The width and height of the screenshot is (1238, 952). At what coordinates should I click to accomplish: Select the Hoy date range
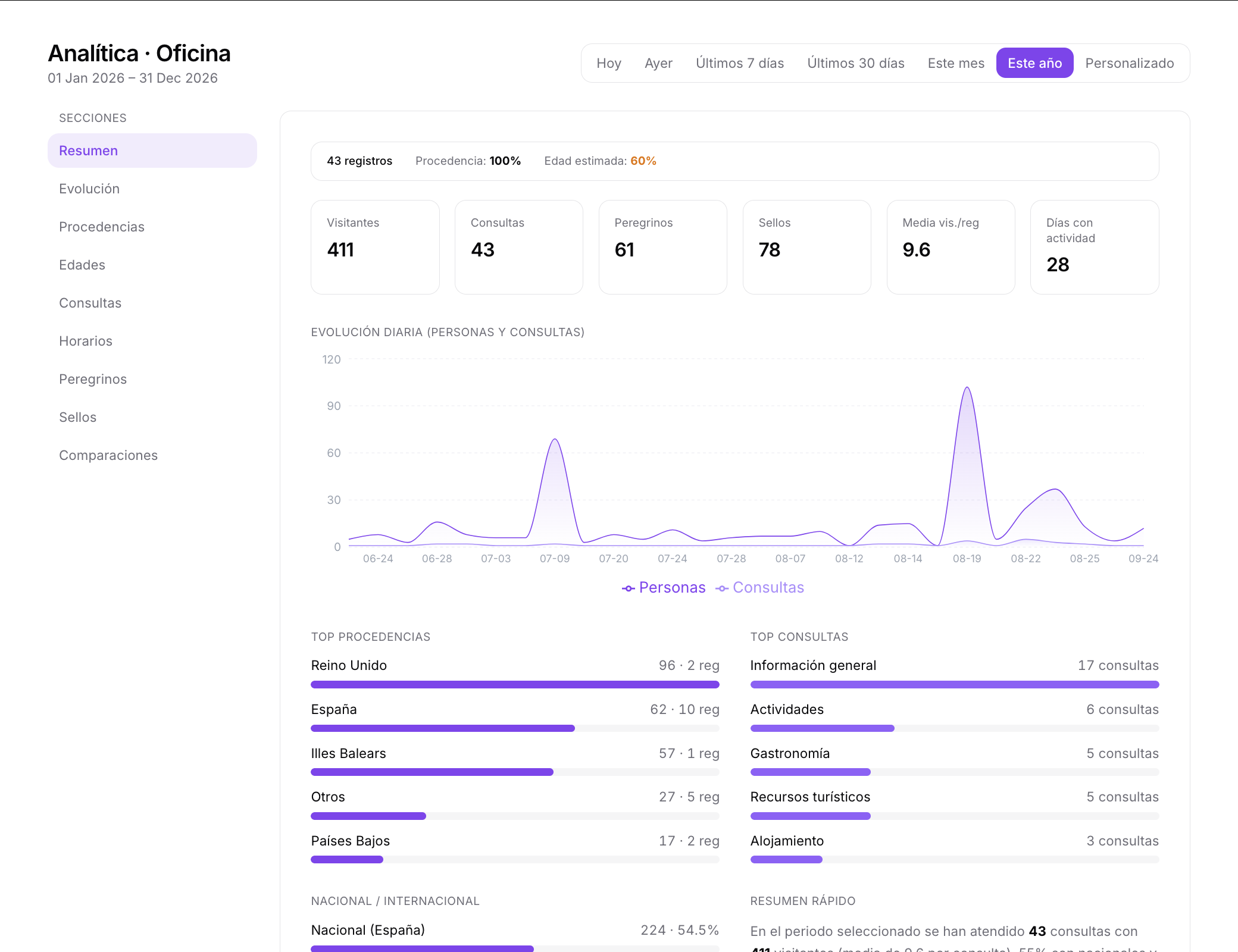609,63
